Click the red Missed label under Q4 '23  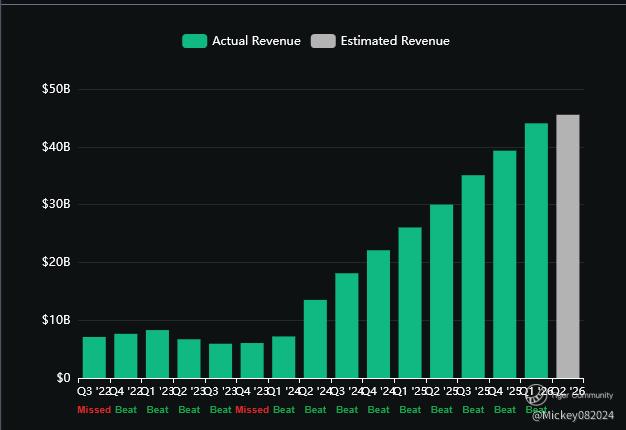[252, 410]
